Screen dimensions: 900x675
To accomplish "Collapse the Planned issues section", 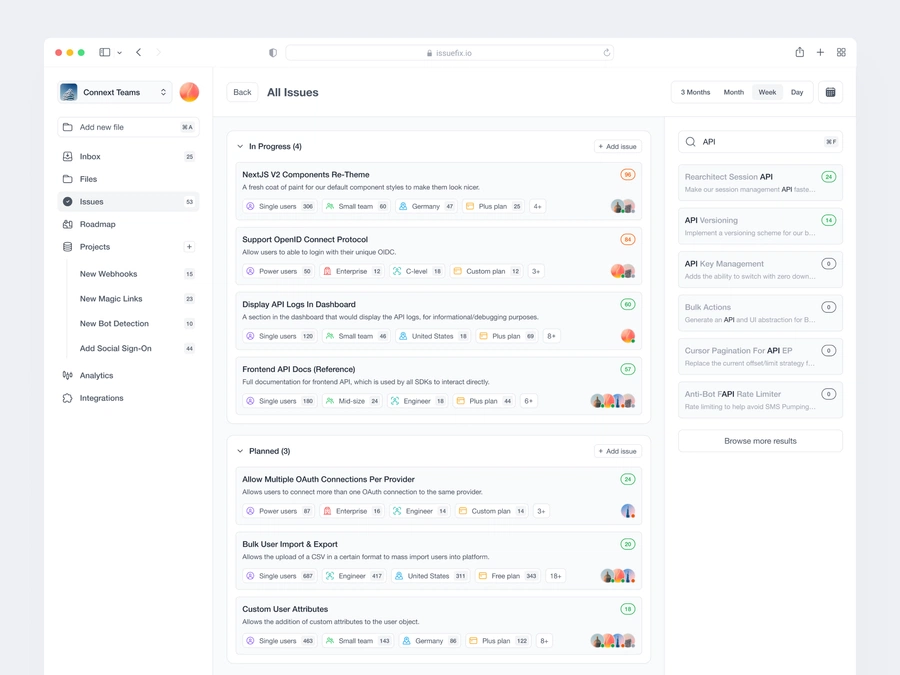I will coord(240,451).
